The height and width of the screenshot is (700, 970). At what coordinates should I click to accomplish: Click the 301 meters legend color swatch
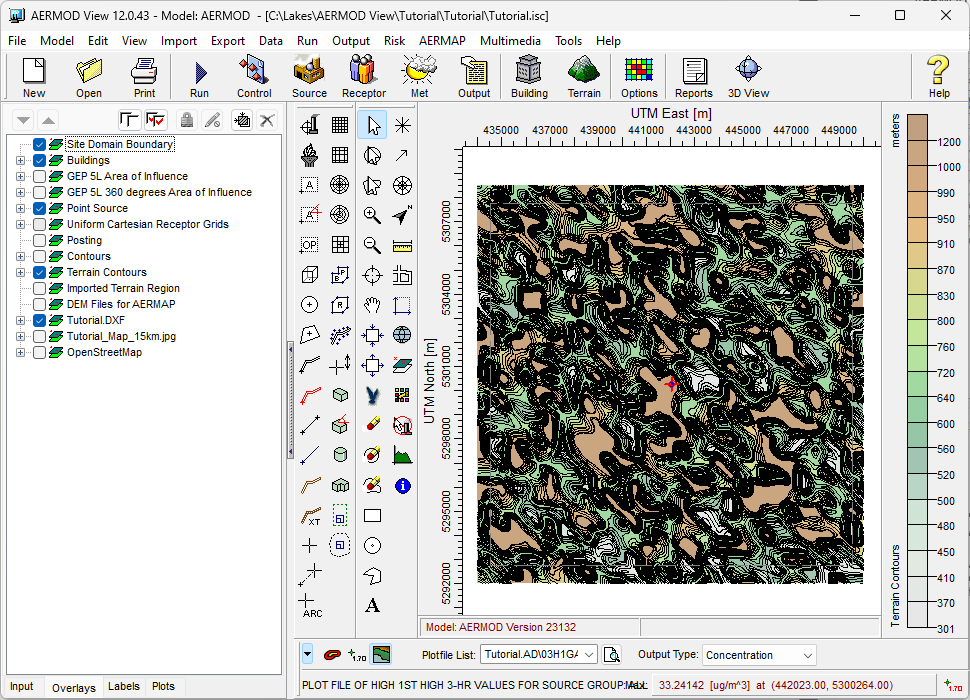coord(917,616)
